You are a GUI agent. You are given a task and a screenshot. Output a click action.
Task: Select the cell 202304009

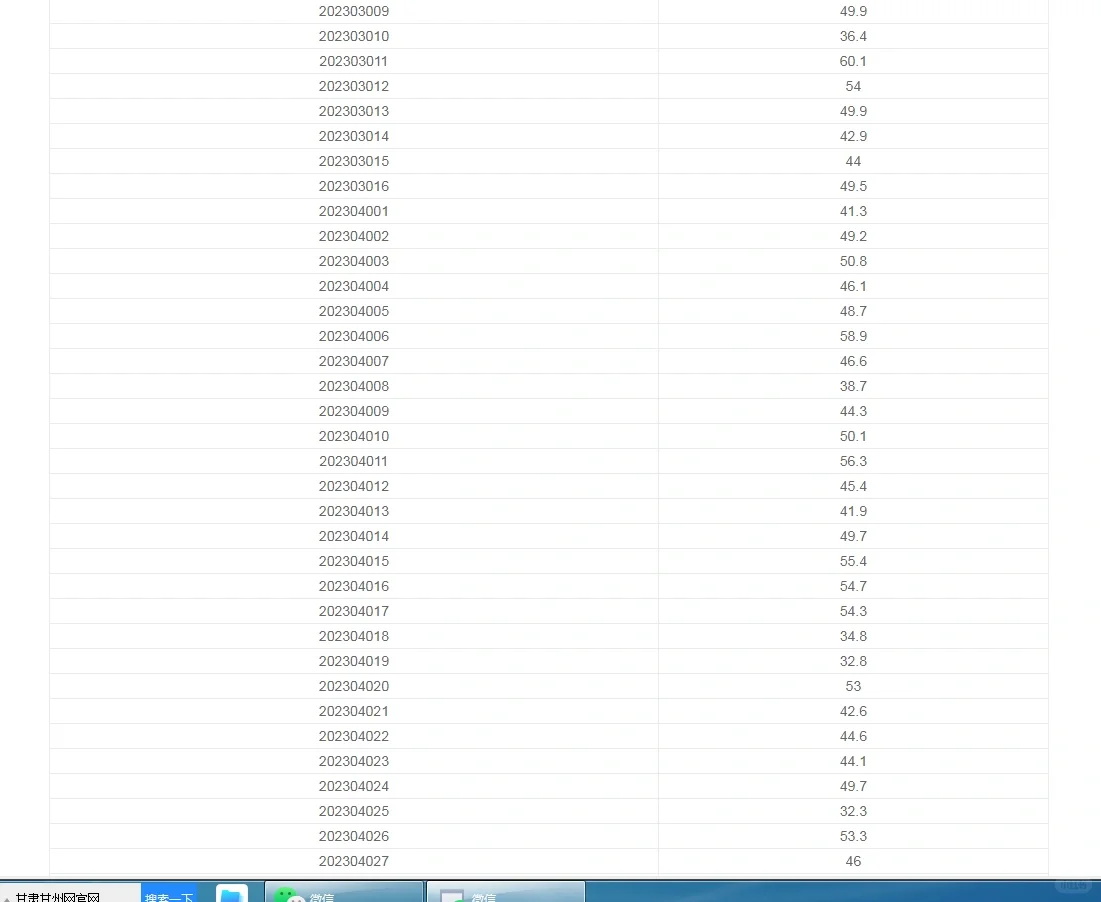coord(354,411)
